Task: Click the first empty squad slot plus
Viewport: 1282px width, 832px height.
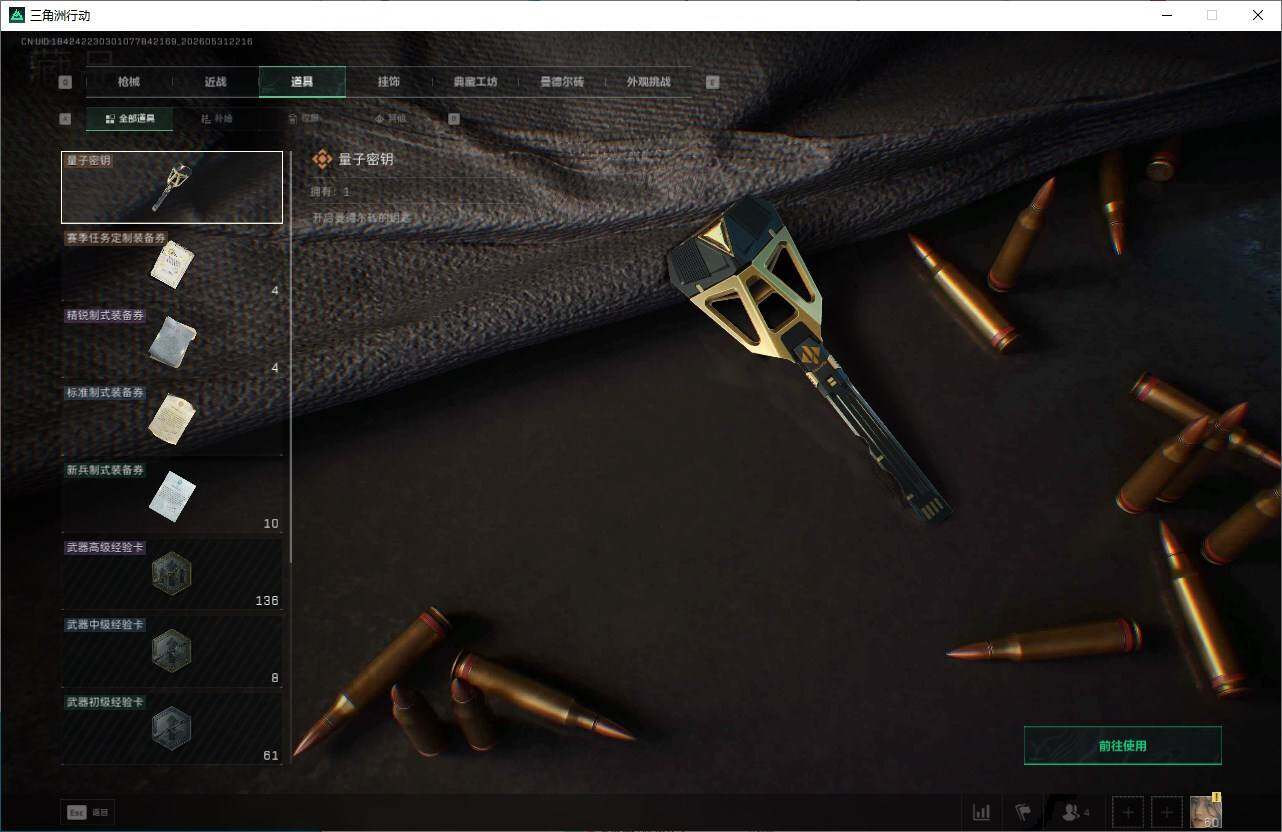Action: pos(1128,812)
